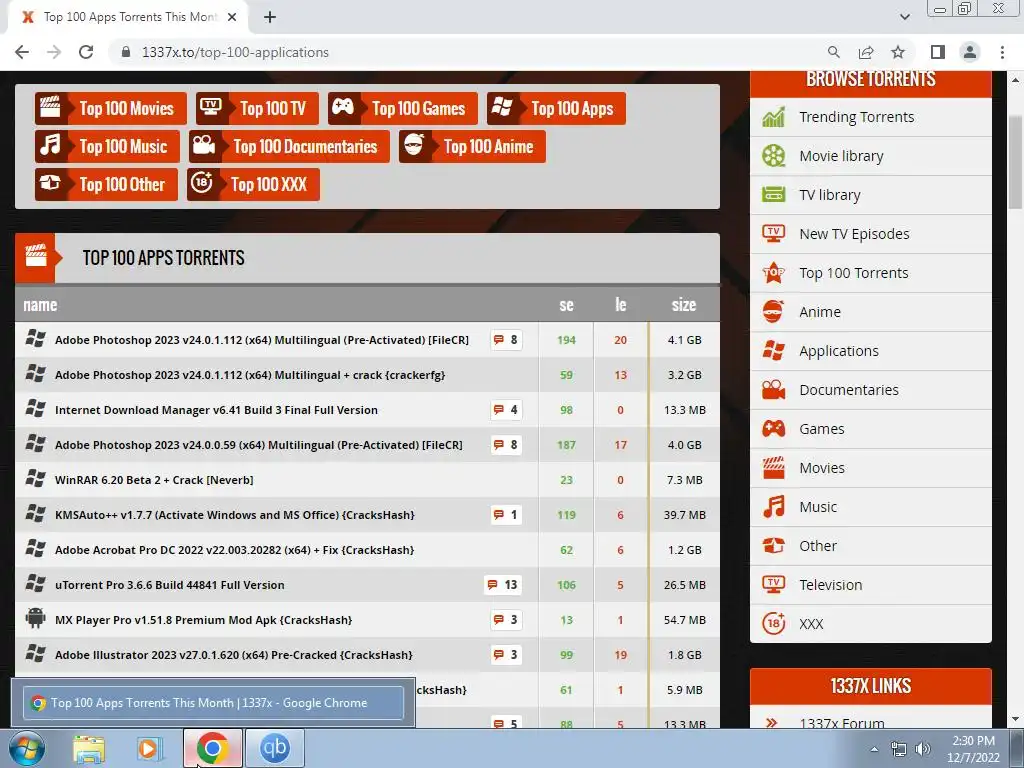1024x768 pixels.
Task: Open MX Player Pro v1.51.8 torrent
Action: point(204,620)
